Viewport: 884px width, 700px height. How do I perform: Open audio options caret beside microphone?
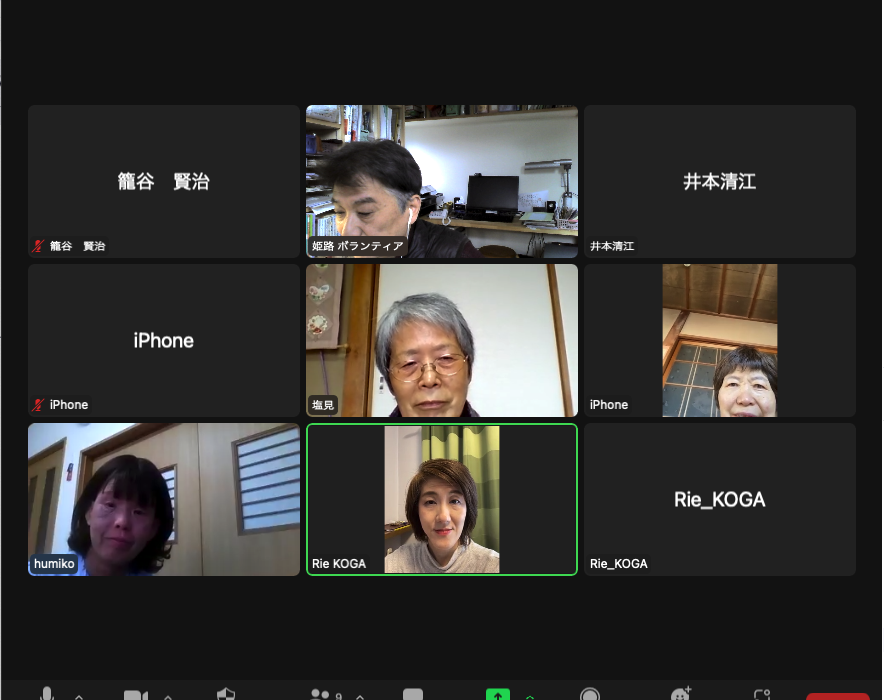click(79, 697)
